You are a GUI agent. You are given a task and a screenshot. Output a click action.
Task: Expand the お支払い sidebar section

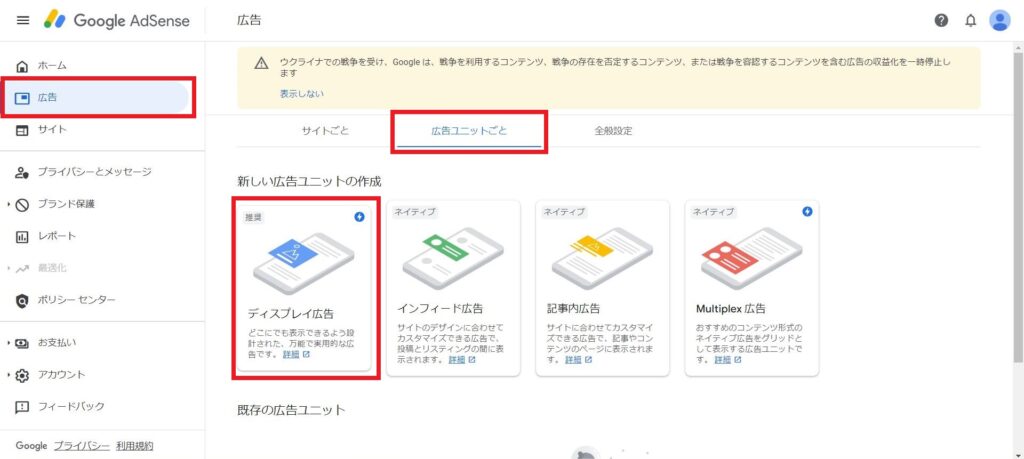click(9, 343)
